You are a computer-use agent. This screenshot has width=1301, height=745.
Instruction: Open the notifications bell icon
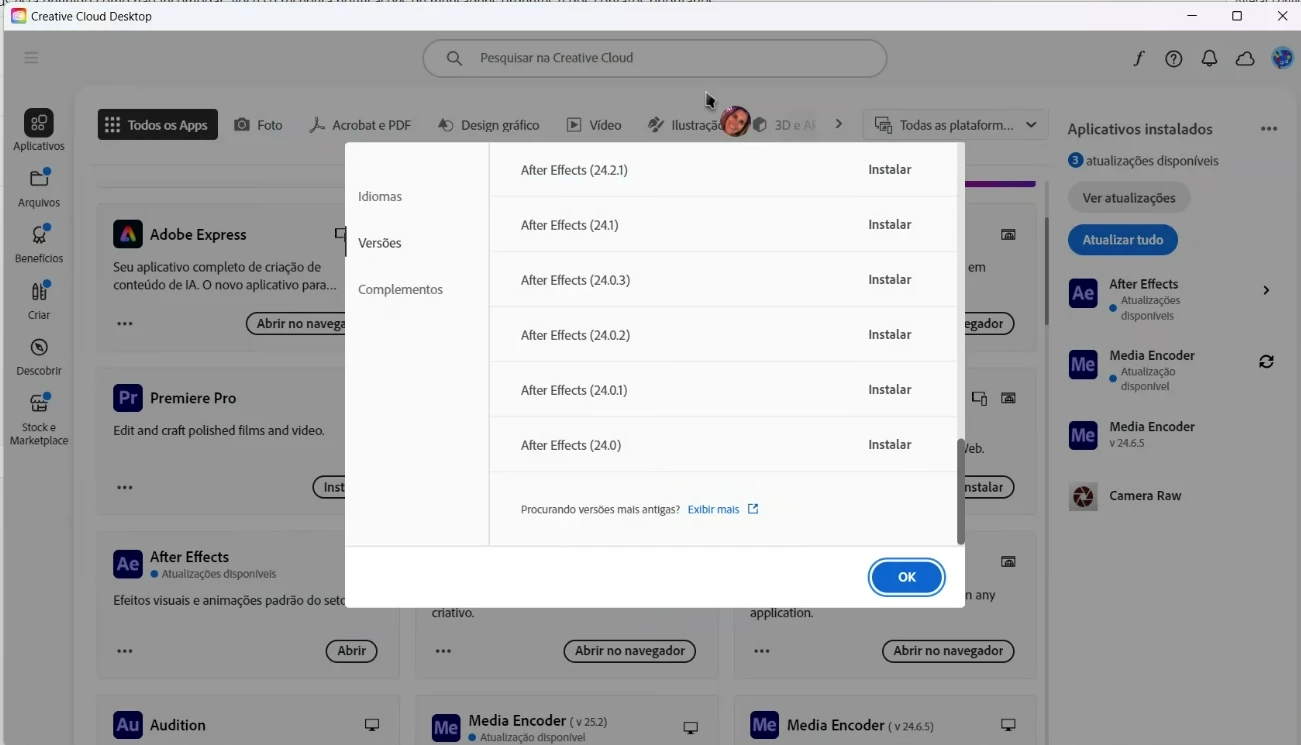1209,59
